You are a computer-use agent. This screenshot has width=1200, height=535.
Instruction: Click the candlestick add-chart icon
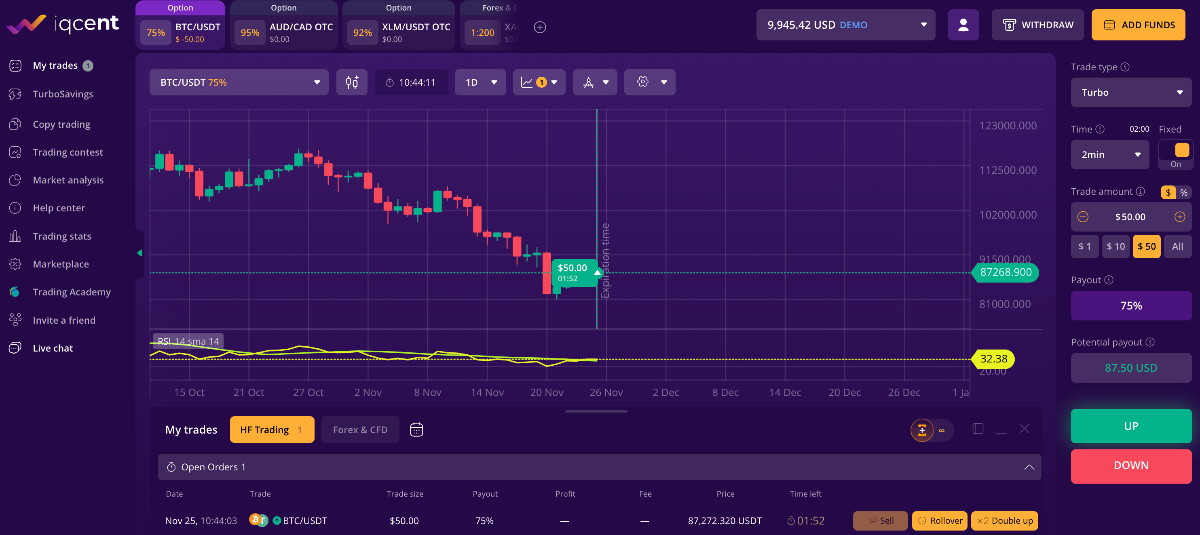click(x=352, y=82)
